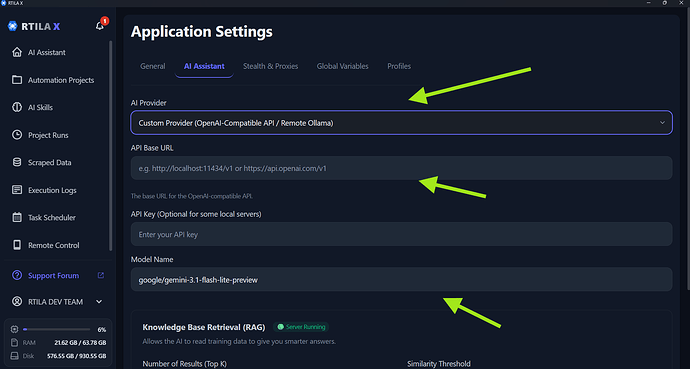The width and height of the screenshot is (690, 369).
Task: Click the sidebar vertical scrollbar
Action: pos(110,145)
